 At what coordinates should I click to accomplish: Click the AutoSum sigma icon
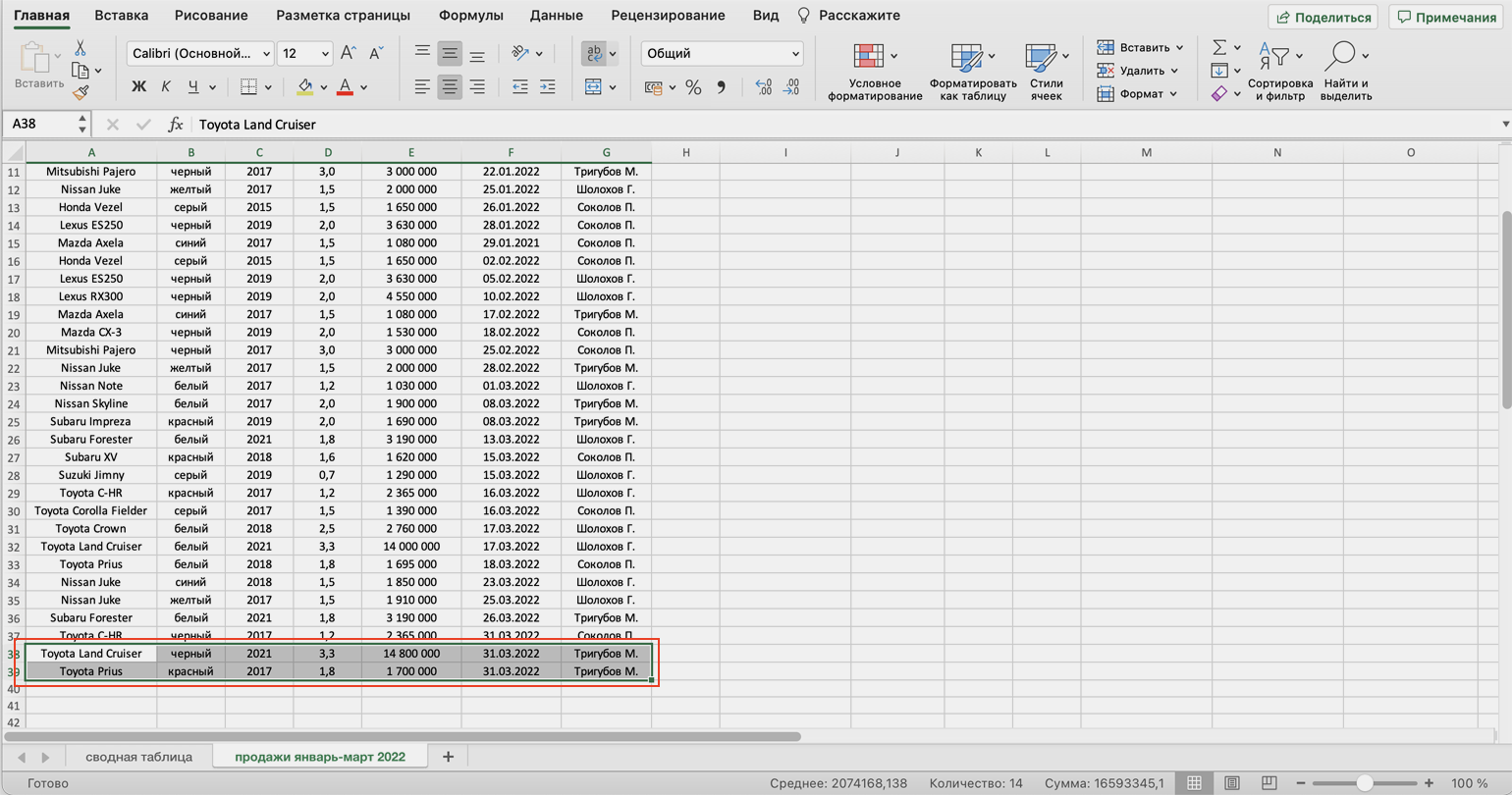(1219, 47)
